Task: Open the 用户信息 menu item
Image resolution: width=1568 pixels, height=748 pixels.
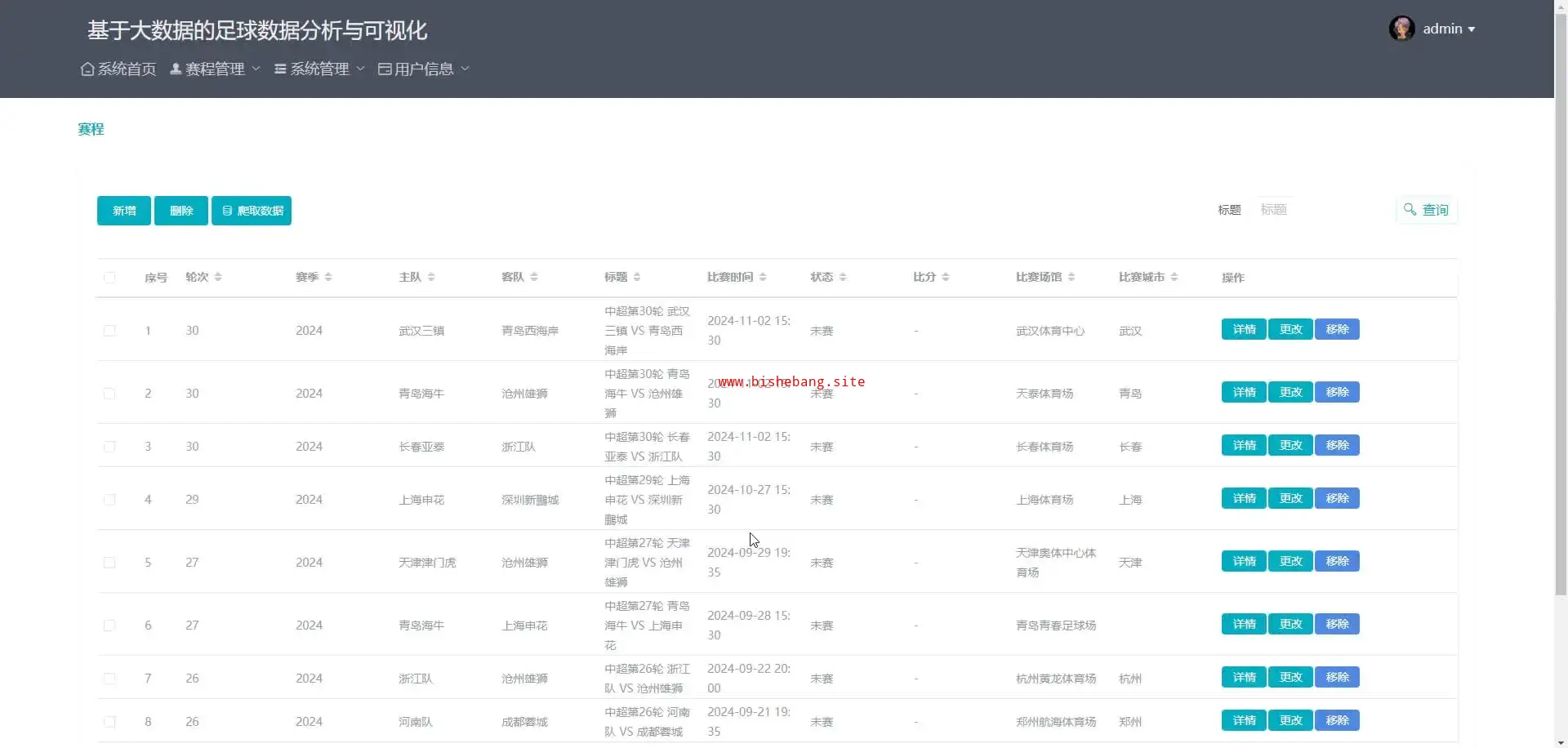Action: 424,69
